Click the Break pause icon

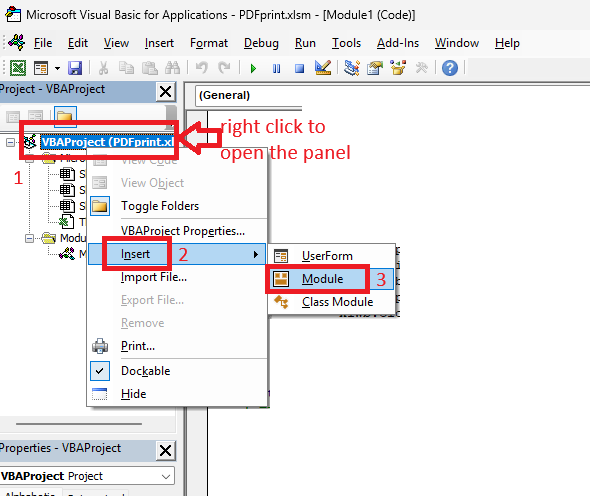[276, 68]
